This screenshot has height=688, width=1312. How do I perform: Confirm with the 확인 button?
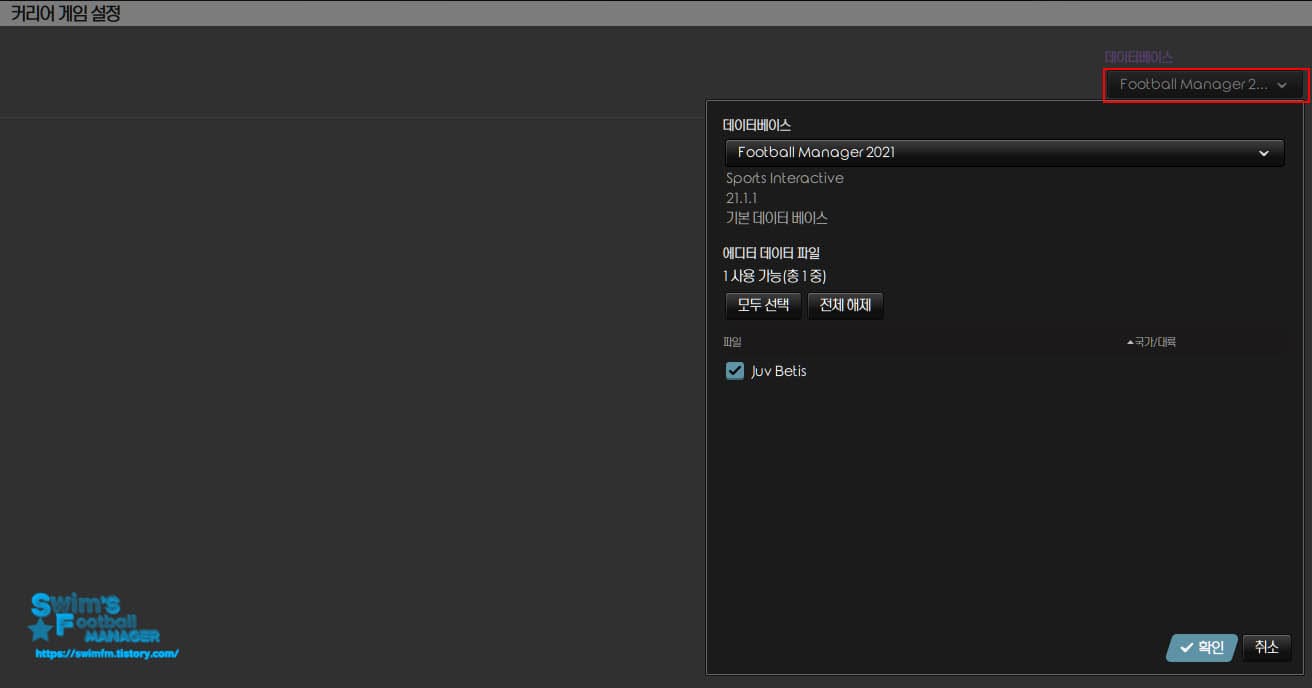tap(1202, 648)
